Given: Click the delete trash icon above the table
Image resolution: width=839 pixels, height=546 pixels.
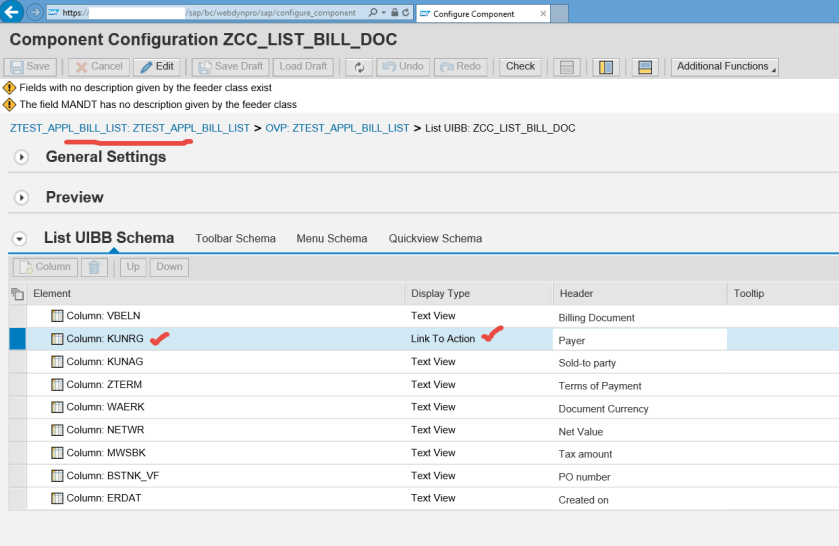Looking at the screenshot, I should pyautogui.click(x=94, y=267).
